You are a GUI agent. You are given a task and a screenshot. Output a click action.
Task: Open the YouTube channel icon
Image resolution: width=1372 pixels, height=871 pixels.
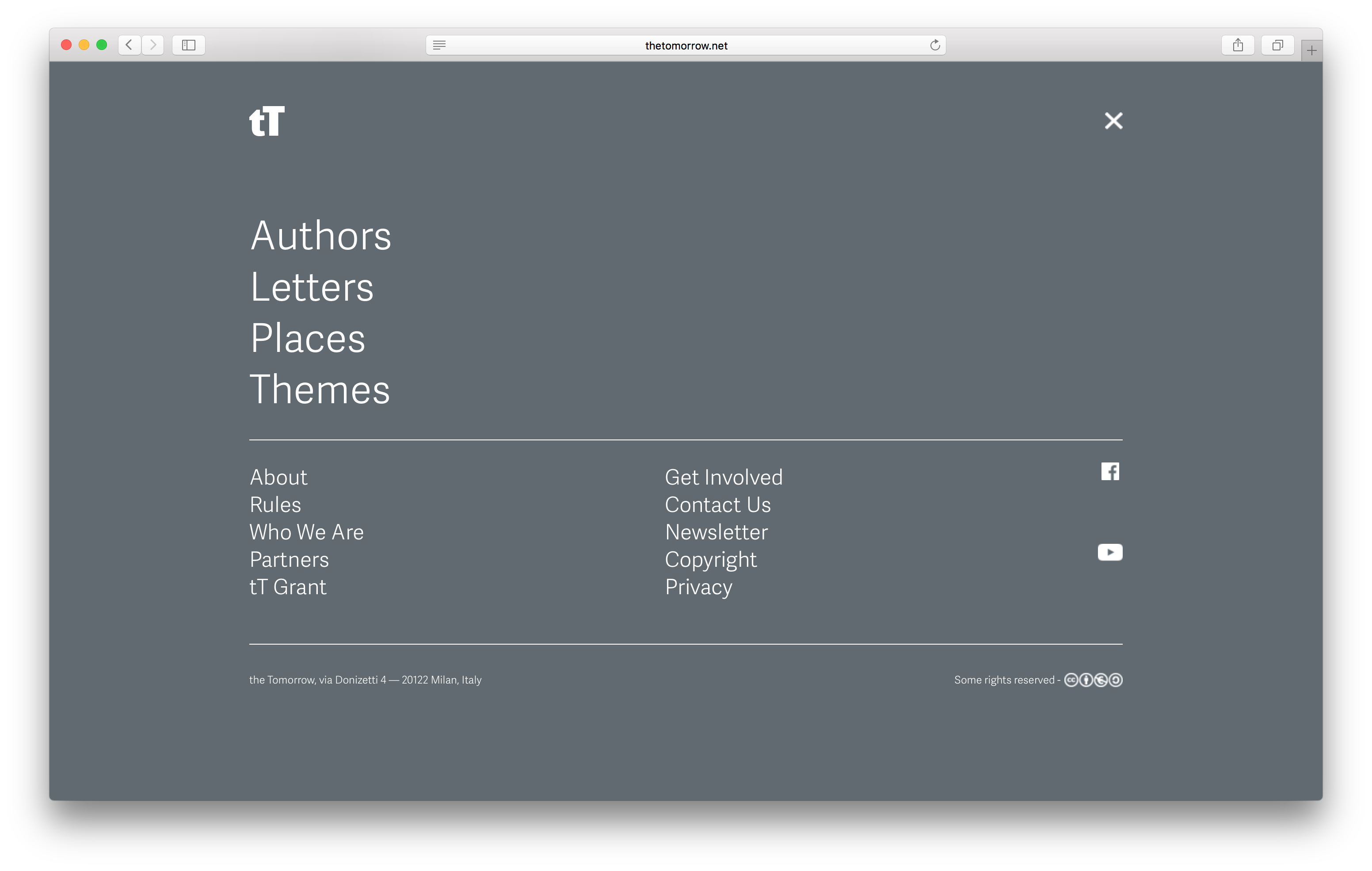coord(1109,552)
